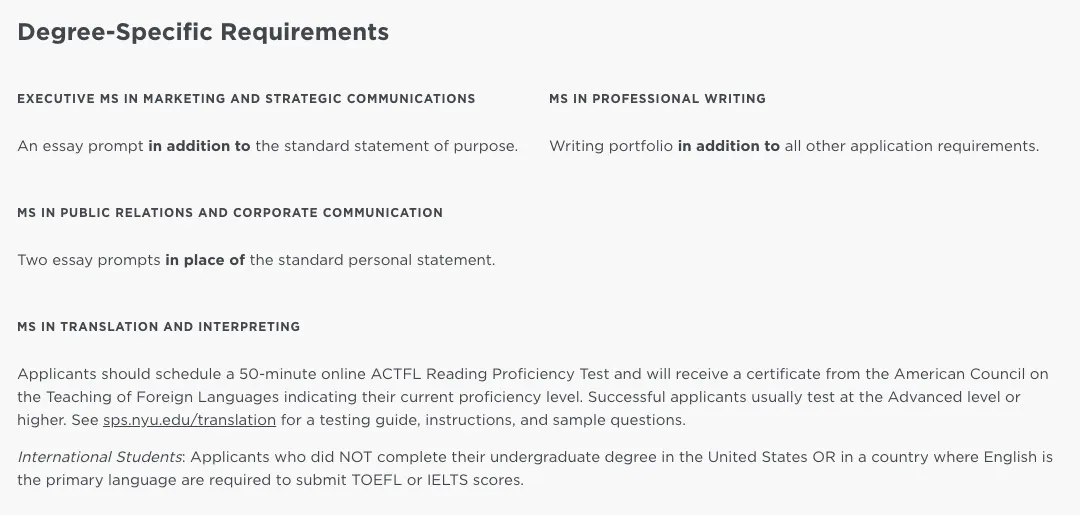Click bold 'in addition to' after Writing portfolio
1080x515 pixels.
[x=728, y=146]
